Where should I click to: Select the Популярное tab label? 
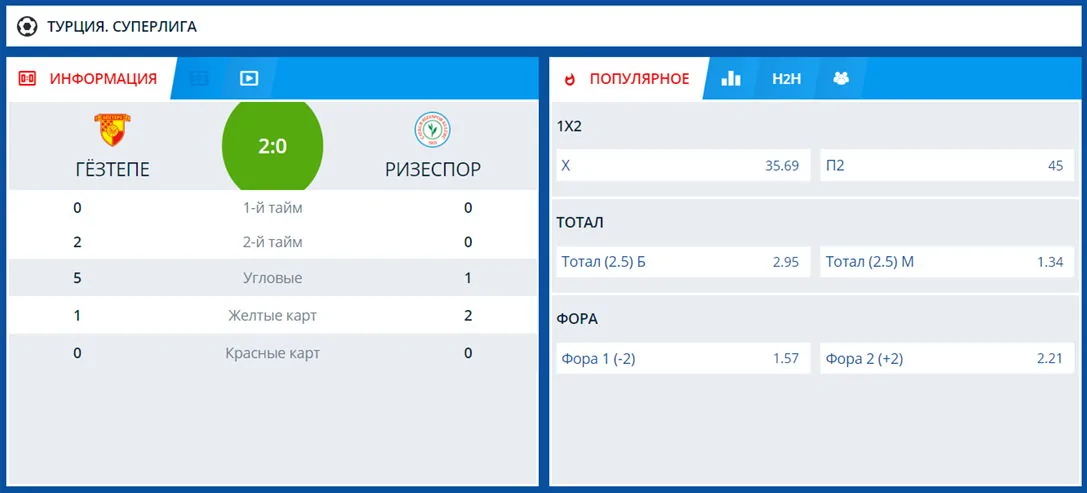(x=639, y=78)
